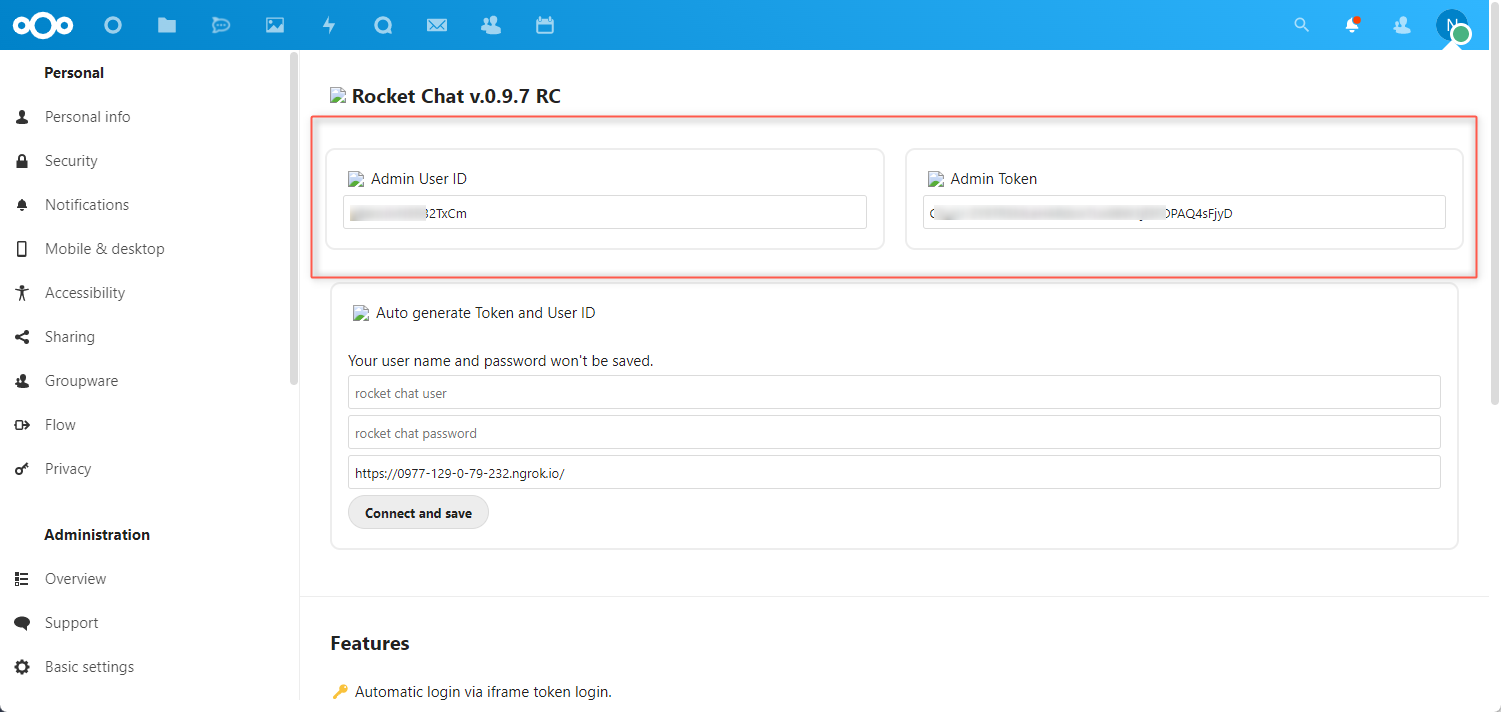Click the 'Admin User ID' label
This screenshot has height=712, width=1501.
(x=419, y=179)
